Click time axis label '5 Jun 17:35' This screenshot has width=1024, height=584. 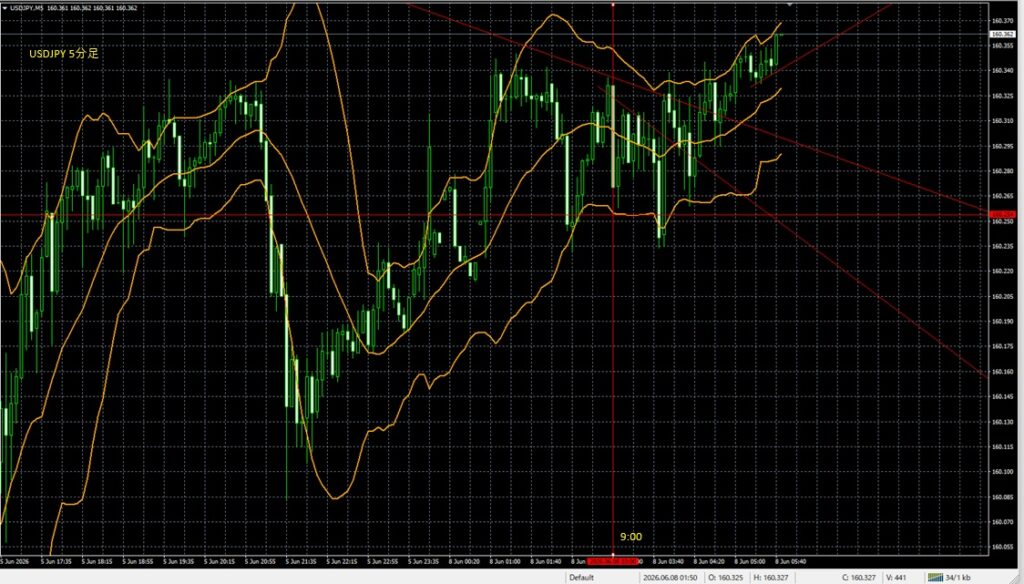[56, 561]
